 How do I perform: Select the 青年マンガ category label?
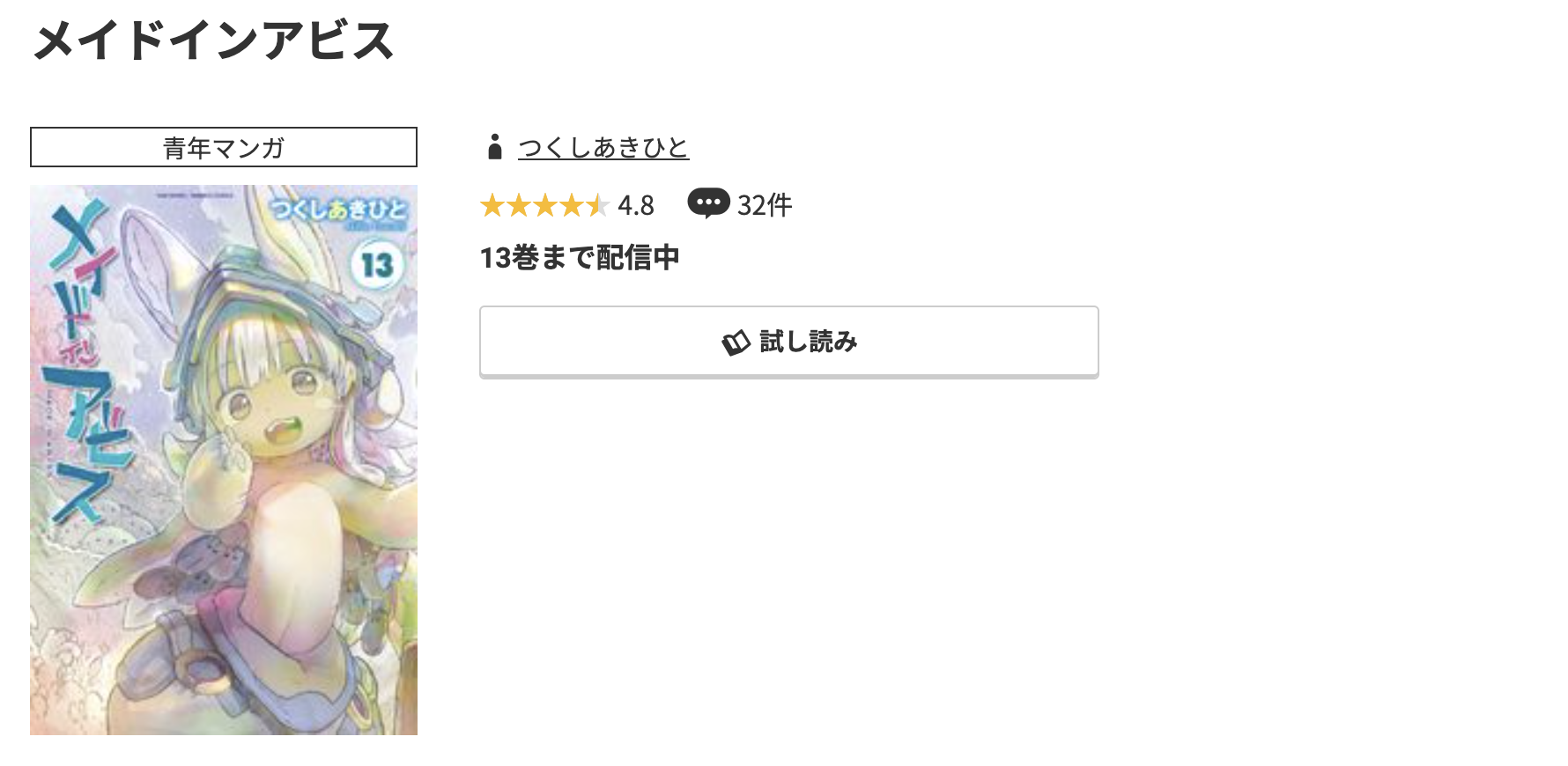pyautogui.click(x=222, y=148)
